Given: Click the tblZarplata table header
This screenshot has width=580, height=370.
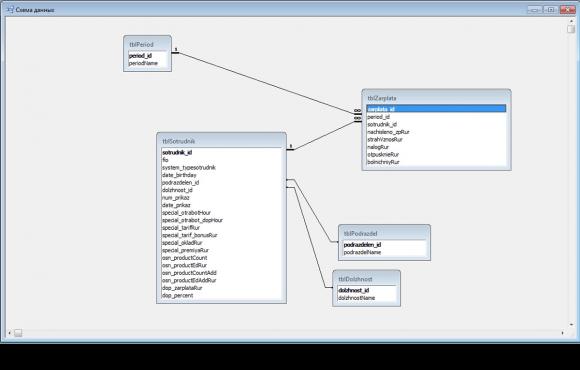Looking at the screenshot, I should click(436, 98).
